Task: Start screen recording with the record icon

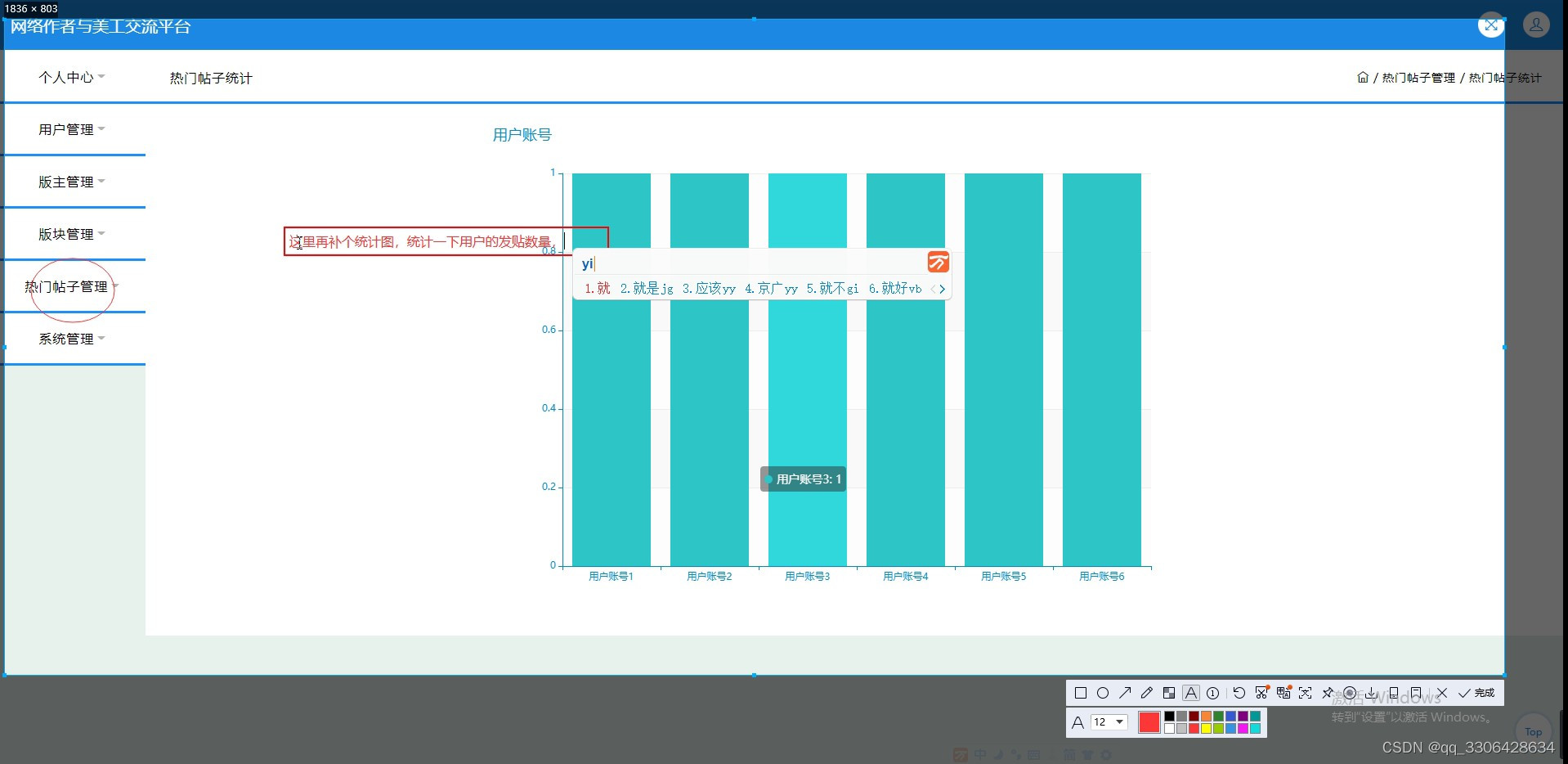Action: (1350, 693)
